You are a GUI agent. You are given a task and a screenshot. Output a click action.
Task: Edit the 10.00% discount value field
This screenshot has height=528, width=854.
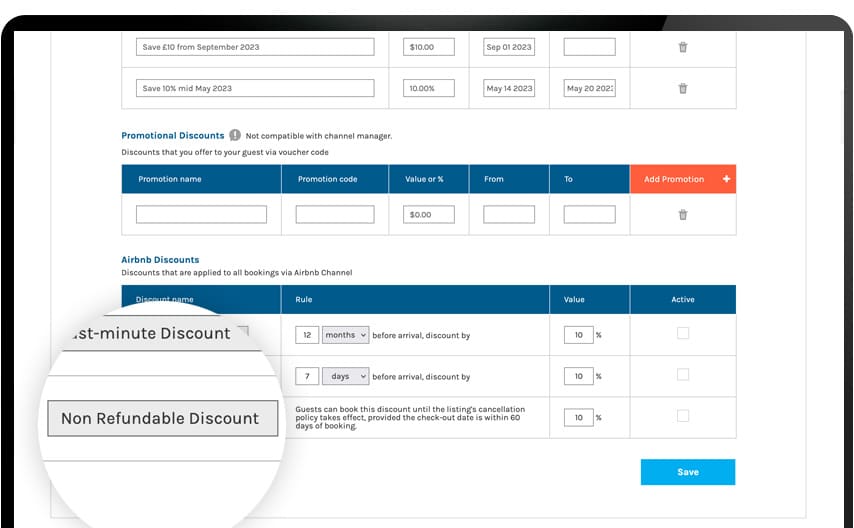(x=429, y=88)
